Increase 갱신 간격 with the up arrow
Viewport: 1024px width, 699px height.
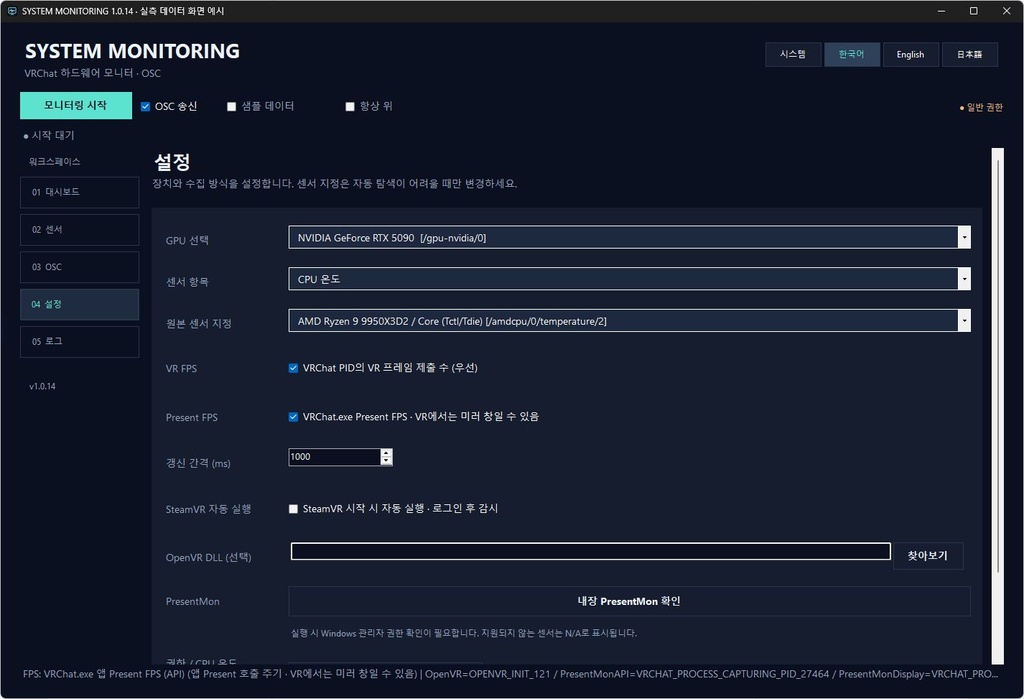point(387,453)
